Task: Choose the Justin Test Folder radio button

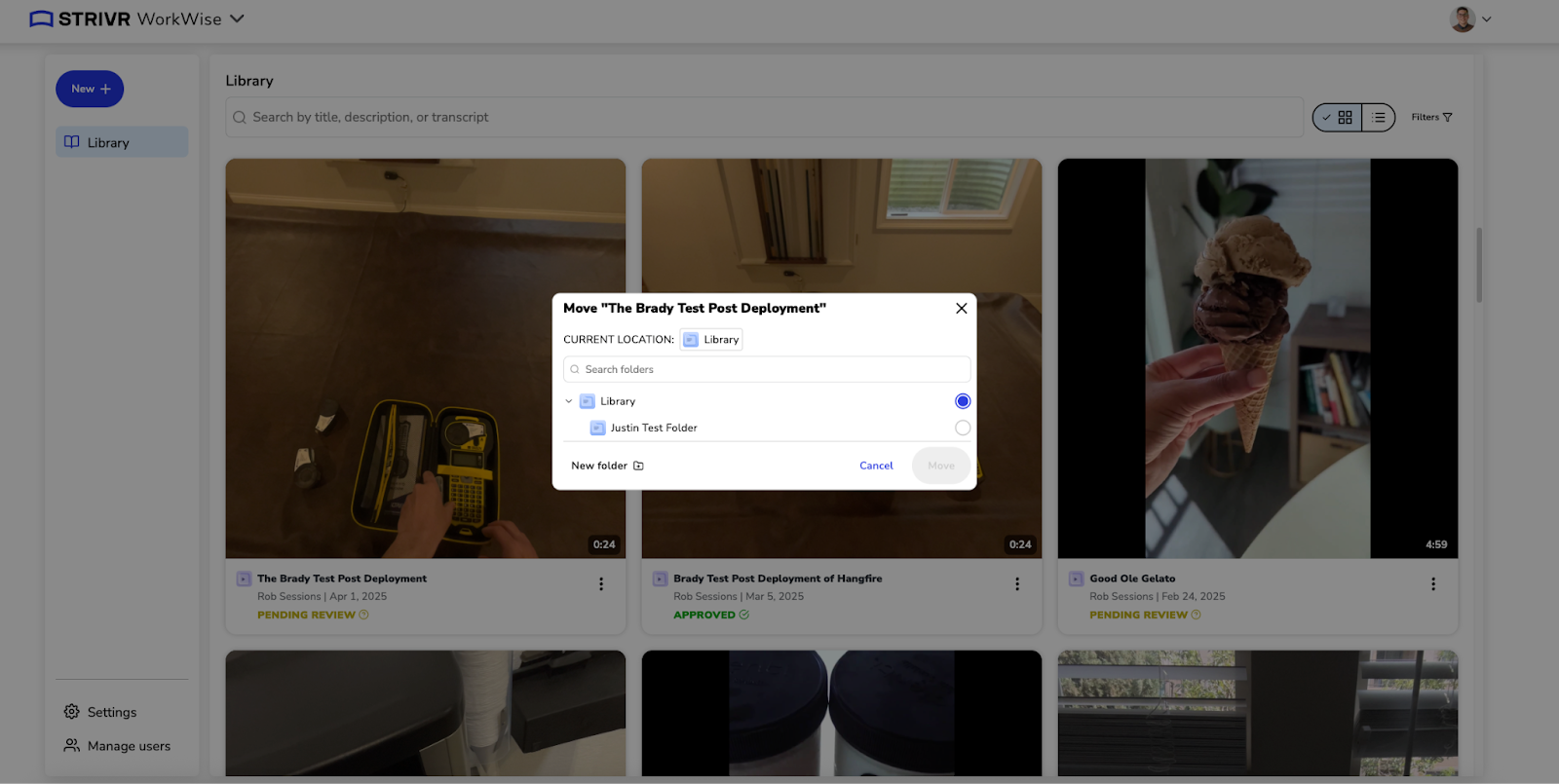Action: coord(963,428)
